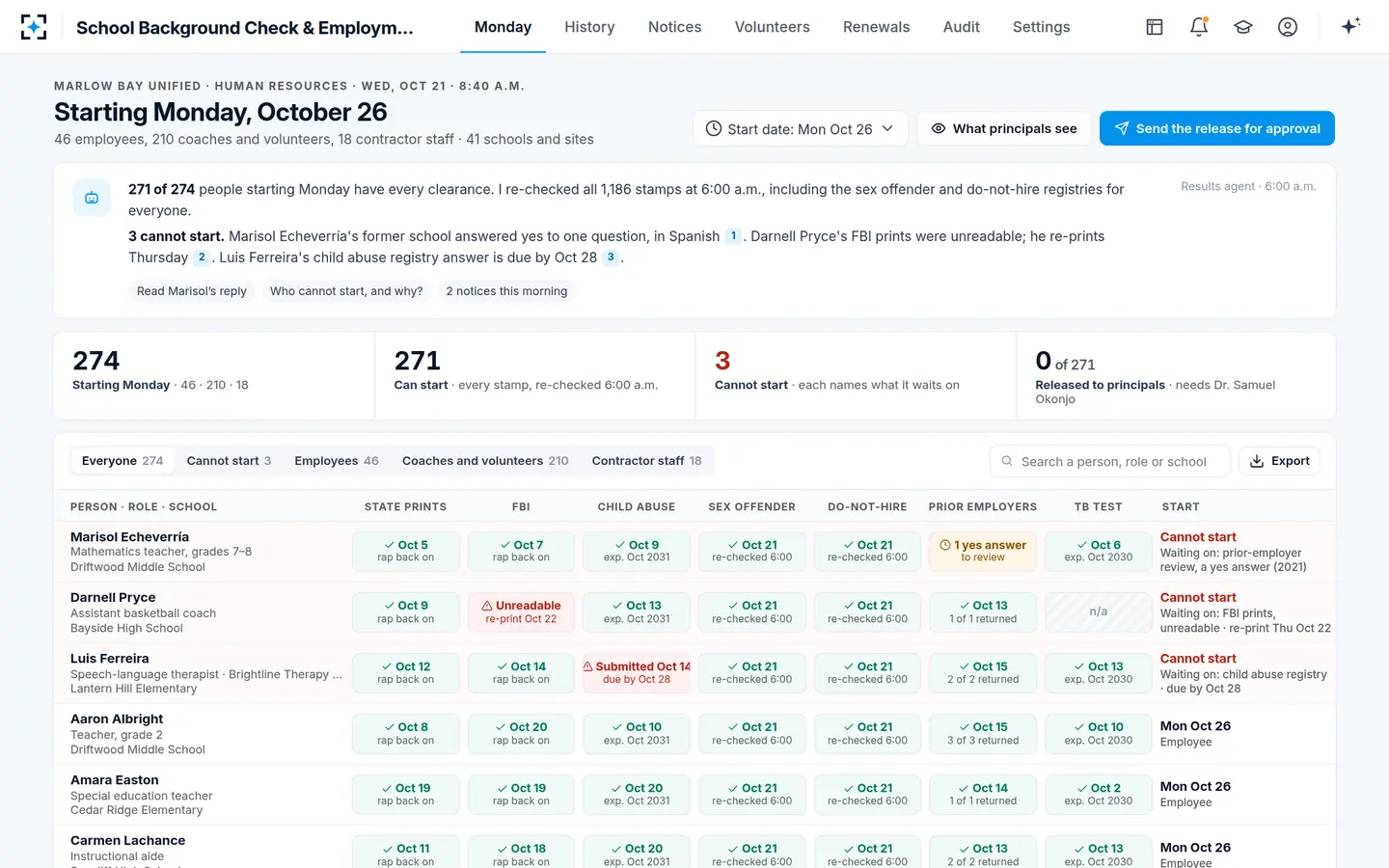Ask Who cannot start, and why?
Image resolution: width=1389 pixels, height=868 pixels.
coord(346,291)
